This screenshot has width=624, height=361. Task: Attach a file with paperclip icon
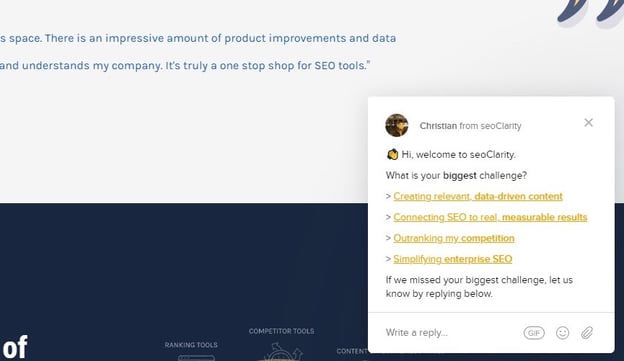[x=587, y=333]
